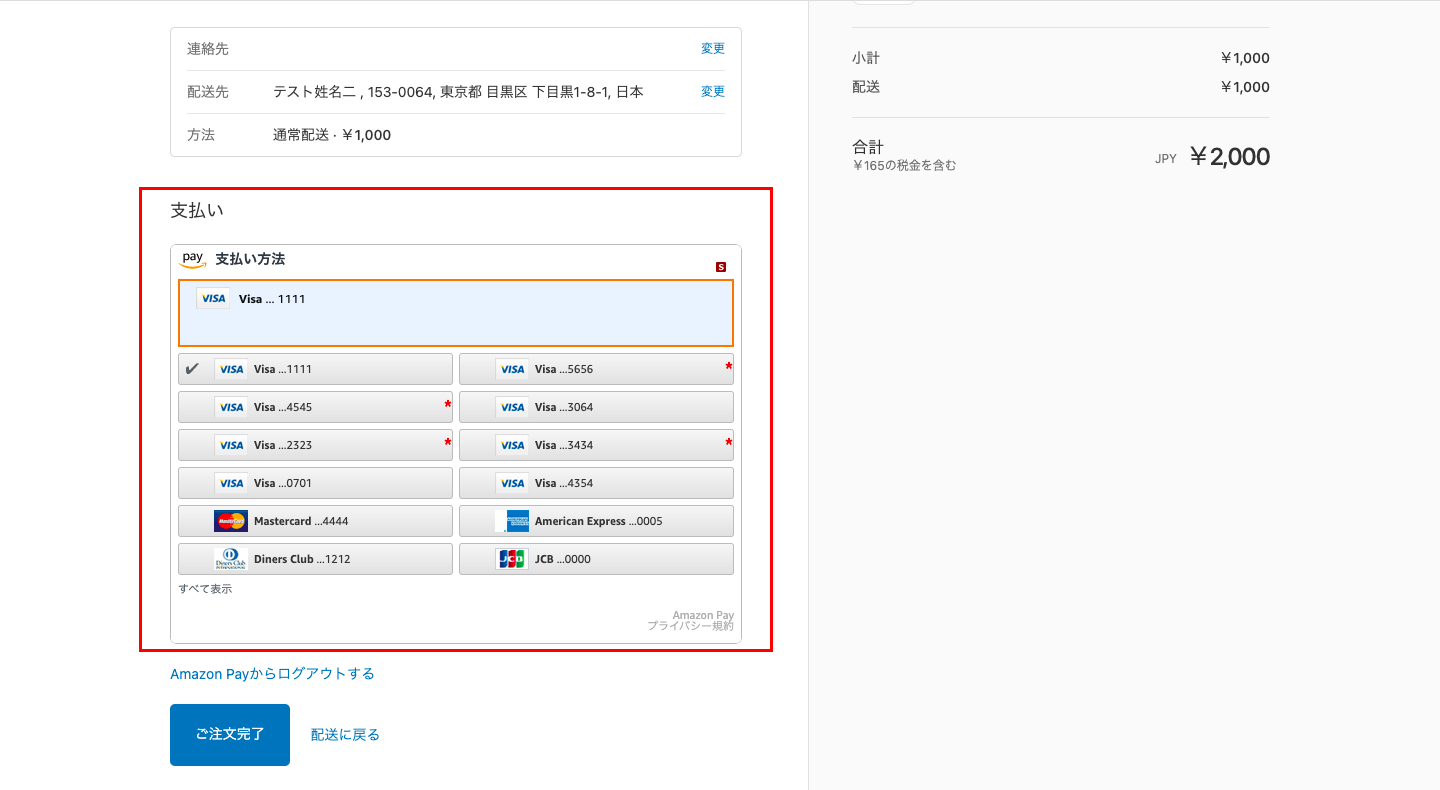Click the small red S badge icon
The image size is (1440, 790).
(721, 267)
